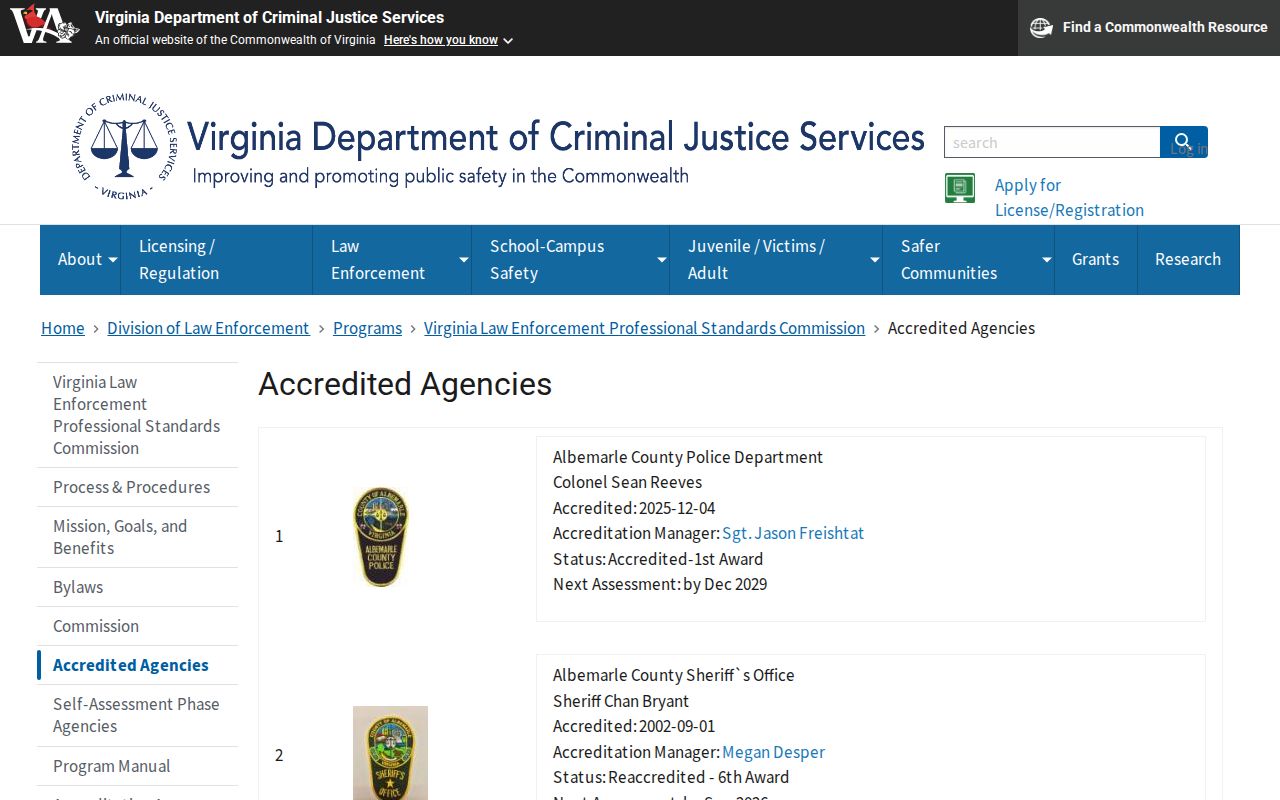This screenshot has width=1280, height=800.
Task: Expand the Juvenile / Victims / Adult menu arrow
Action: [x=874, y=260]
